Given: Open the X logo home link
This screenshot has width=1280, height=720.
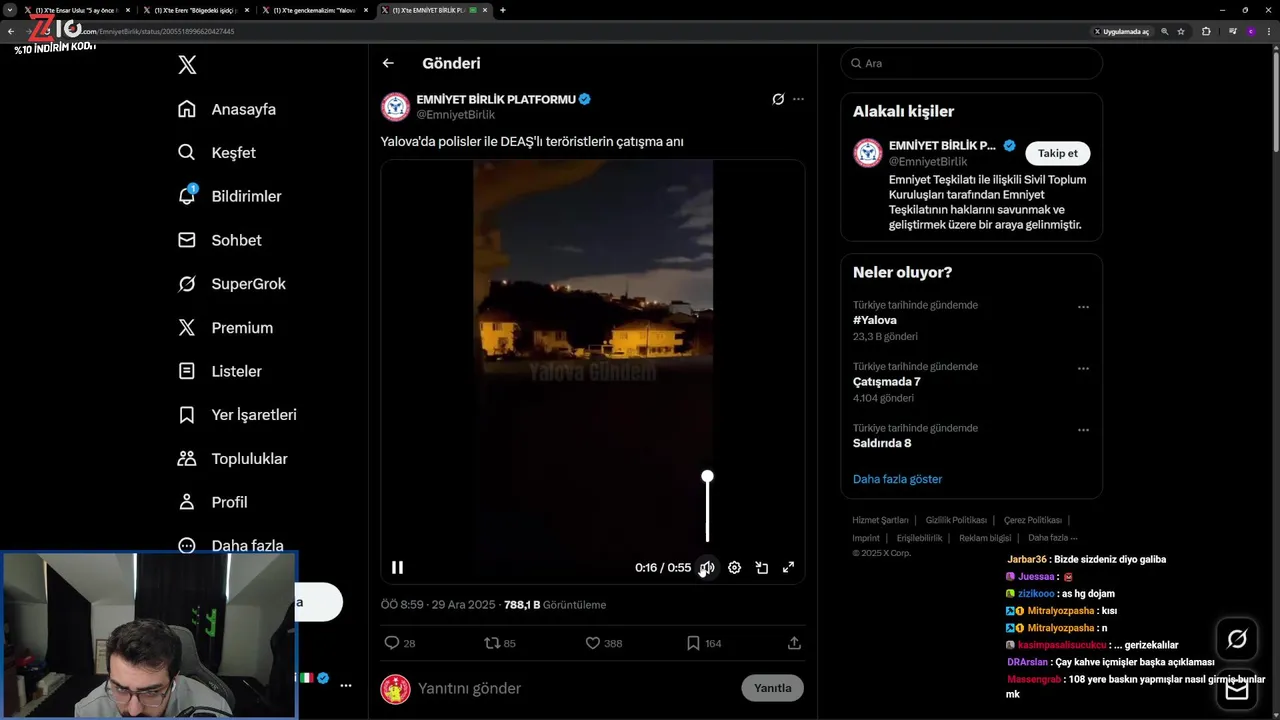Looking at the screenshot, I should [187, 65].
